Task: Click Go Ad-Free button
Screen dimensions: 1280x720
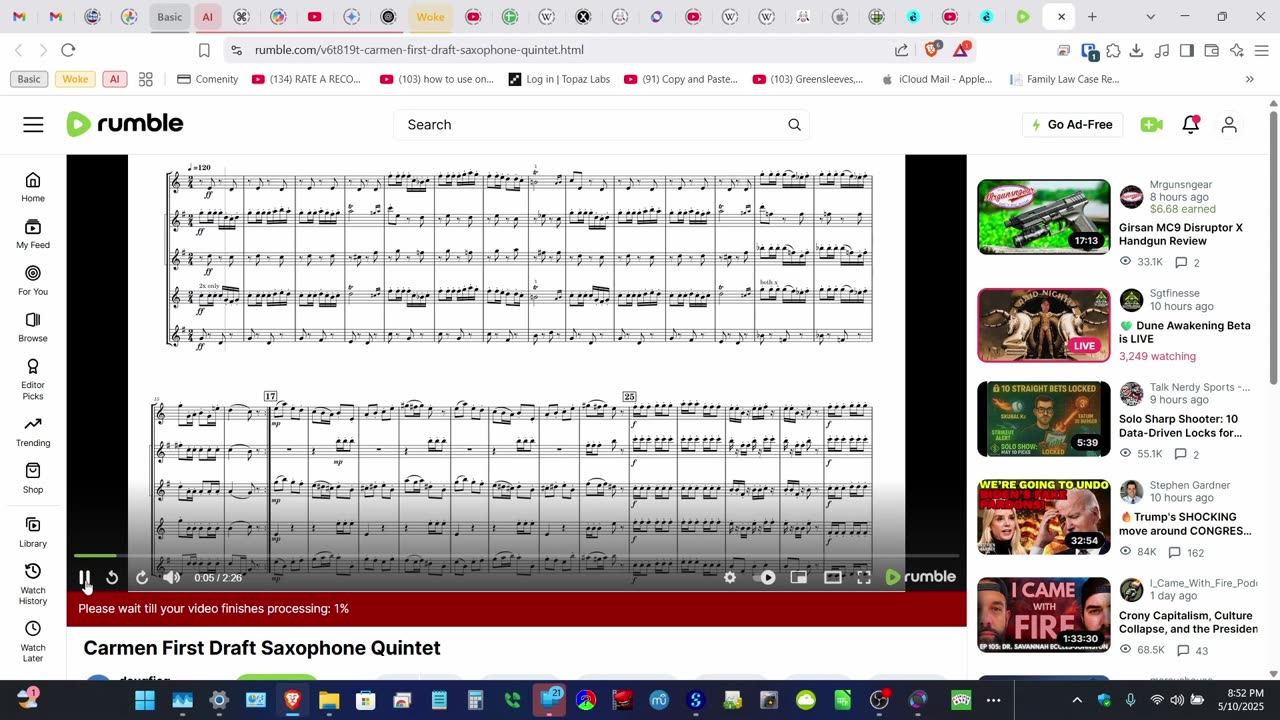Action: [x=1071, y=125]
